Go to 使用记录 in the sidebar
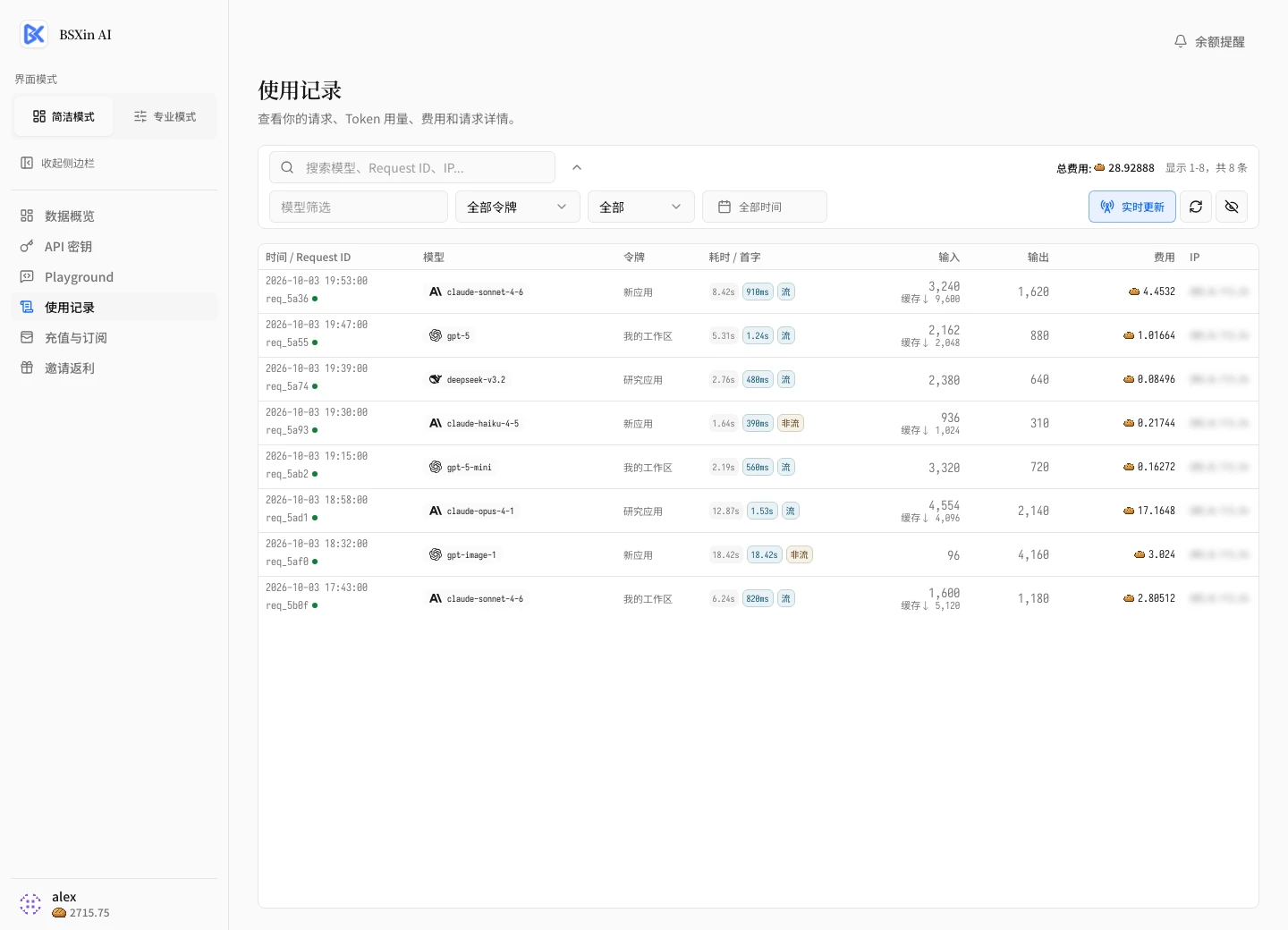Viewport: 1288px width, 930px height. click(114, 307)
